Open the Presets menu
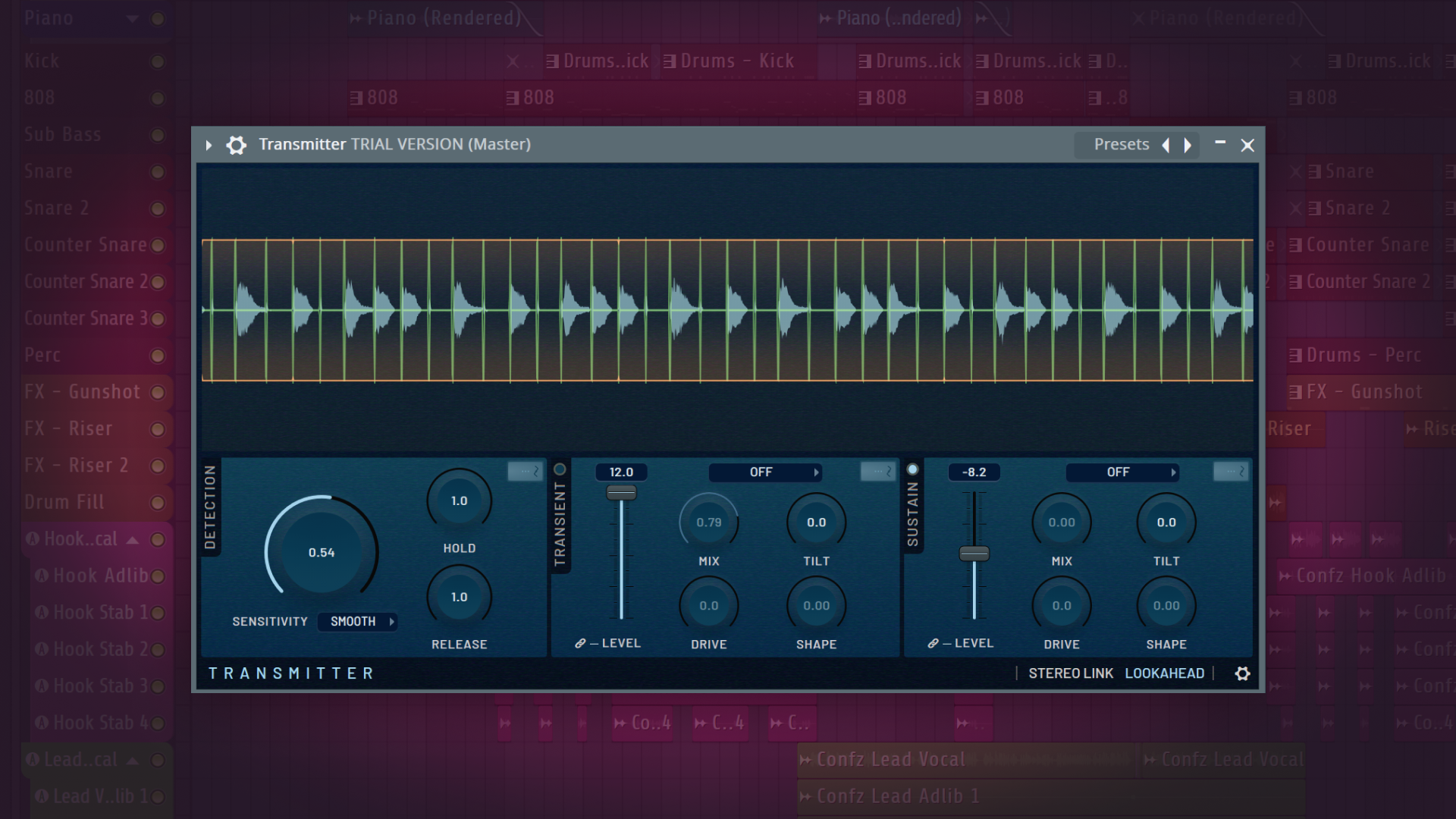Screen dimensions: 1456x819 (1121, 144)
